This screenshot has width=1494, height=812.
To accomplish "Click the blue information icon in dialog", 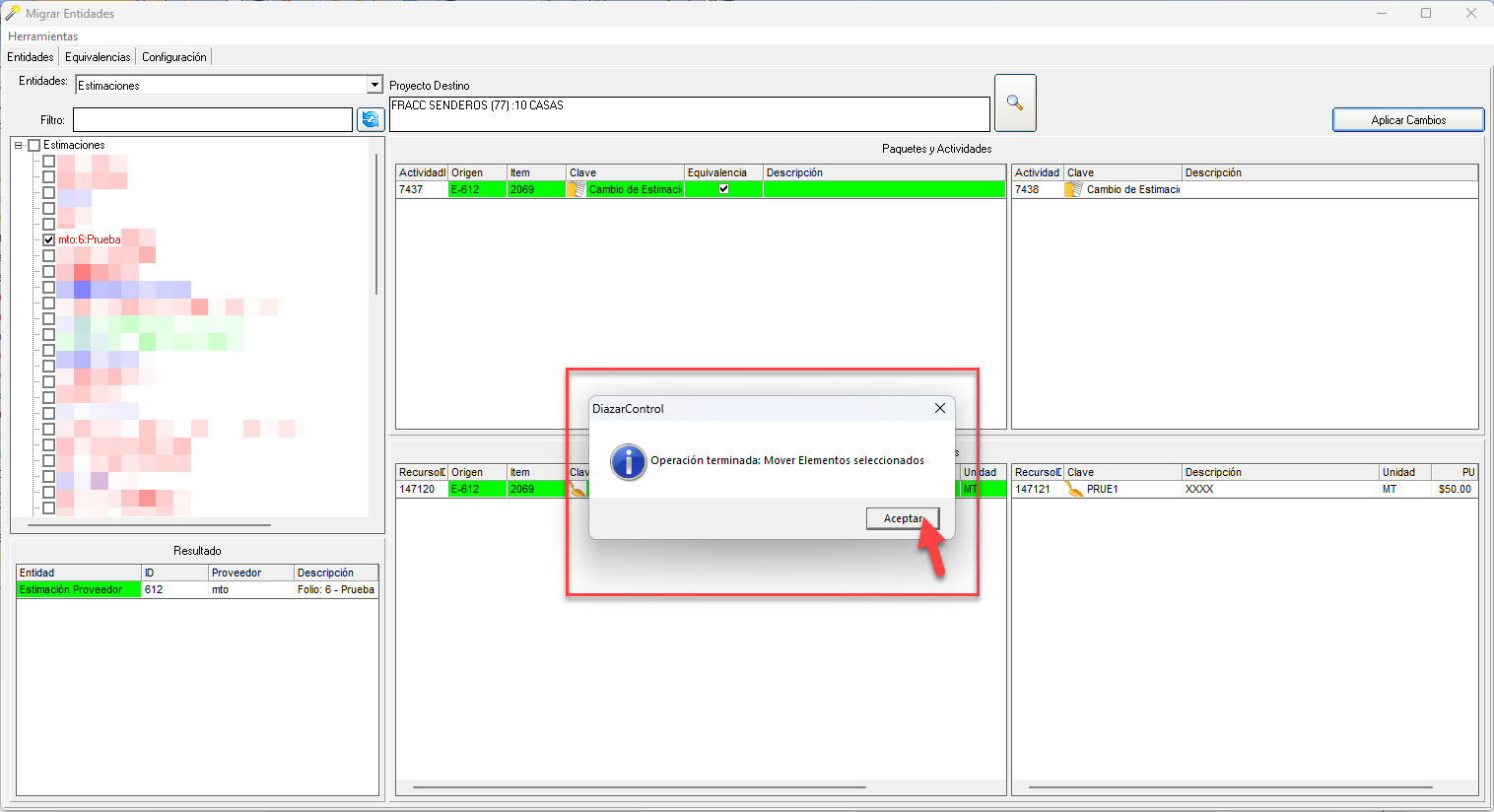I will click(x=628, y=461).
